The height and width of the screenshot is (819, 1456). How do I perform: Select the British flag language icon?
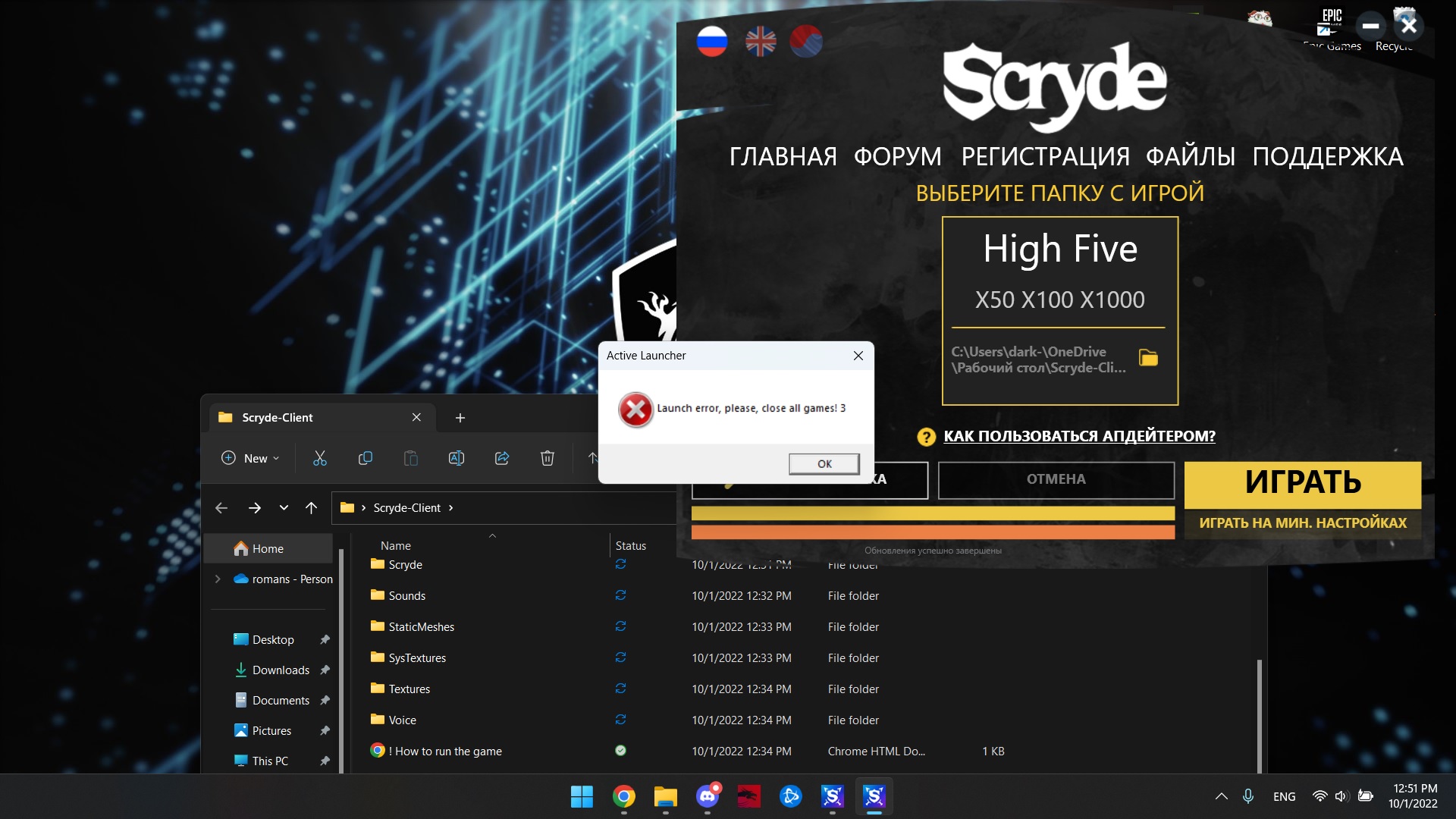click(x=760, y=41)
